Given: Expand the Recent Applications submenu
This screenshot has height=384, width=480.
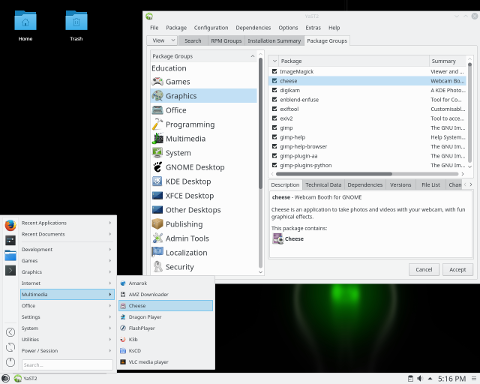Looking at the screenshot, I should tap(67, 223).
